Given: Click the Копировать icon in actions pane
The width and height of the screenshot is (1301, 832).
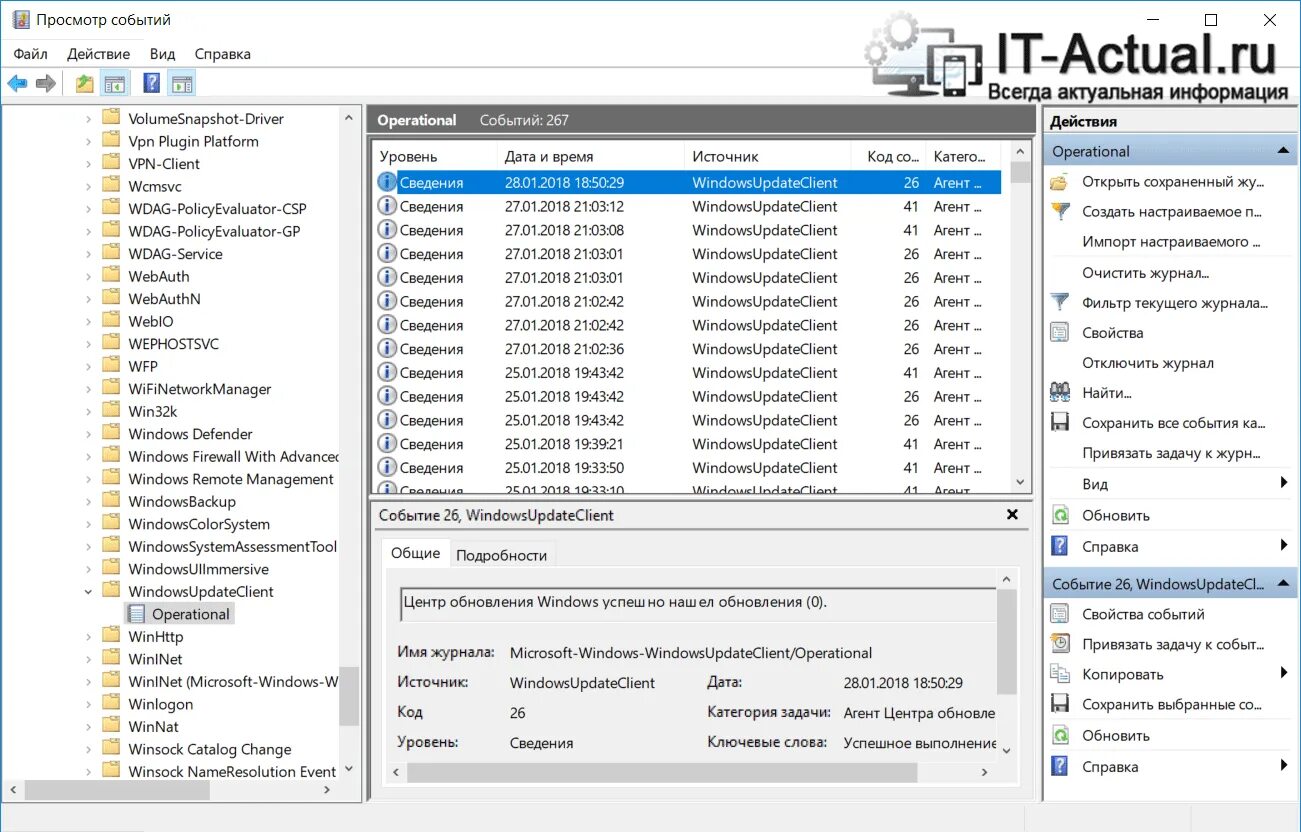Looking at the screenshot, I should pyautogui.click(x=1060, y=674).
